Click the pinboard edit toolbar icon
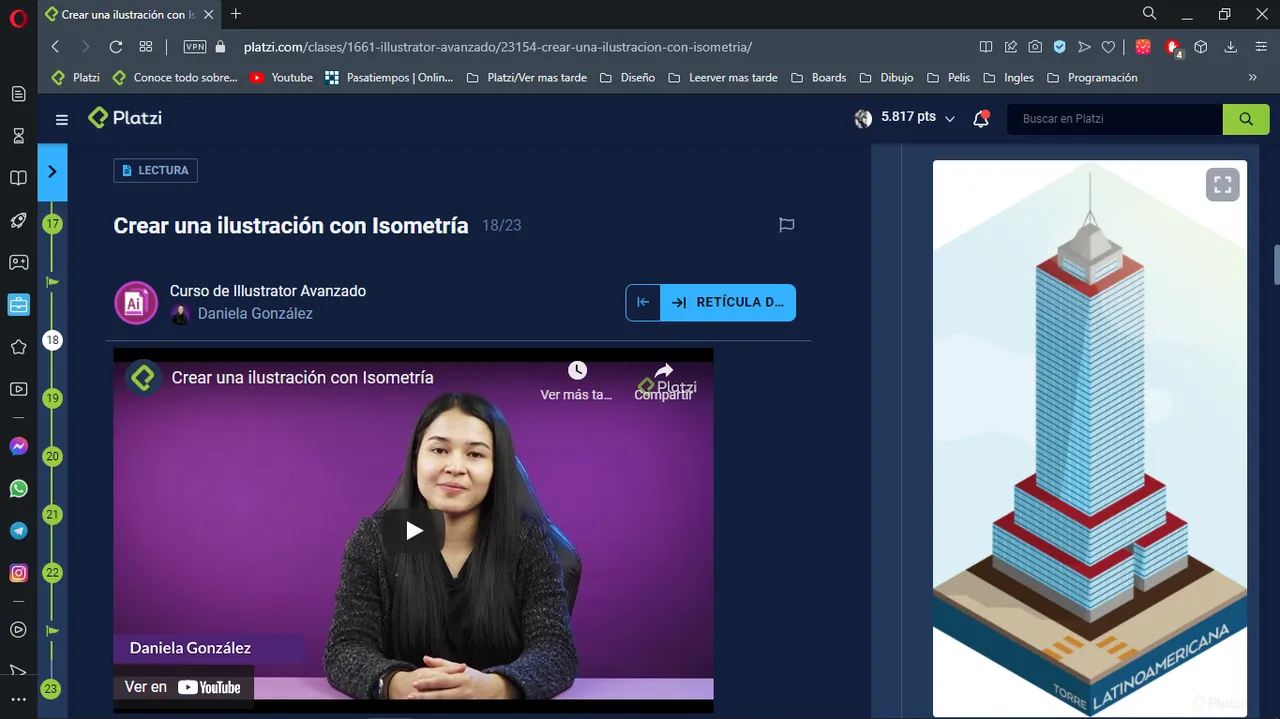The height and width of the screenshot is (719, 1280). 1011,47
